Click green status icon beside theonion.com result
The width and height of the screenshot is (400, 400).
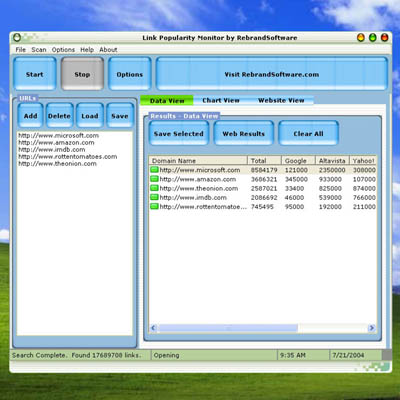point(154,188)
